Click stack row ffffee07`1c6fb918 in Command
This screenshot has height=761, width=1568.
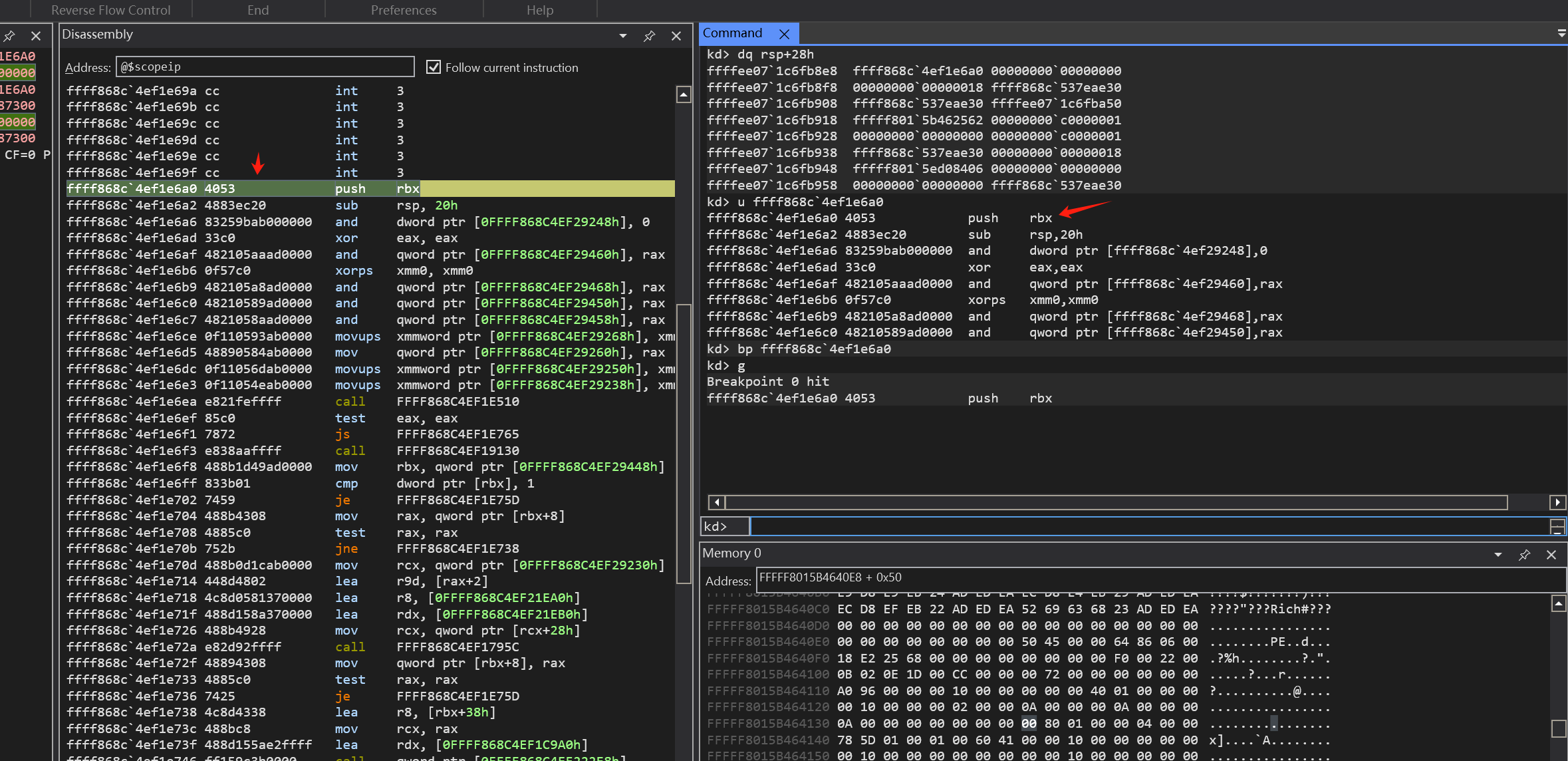point(914,120)
